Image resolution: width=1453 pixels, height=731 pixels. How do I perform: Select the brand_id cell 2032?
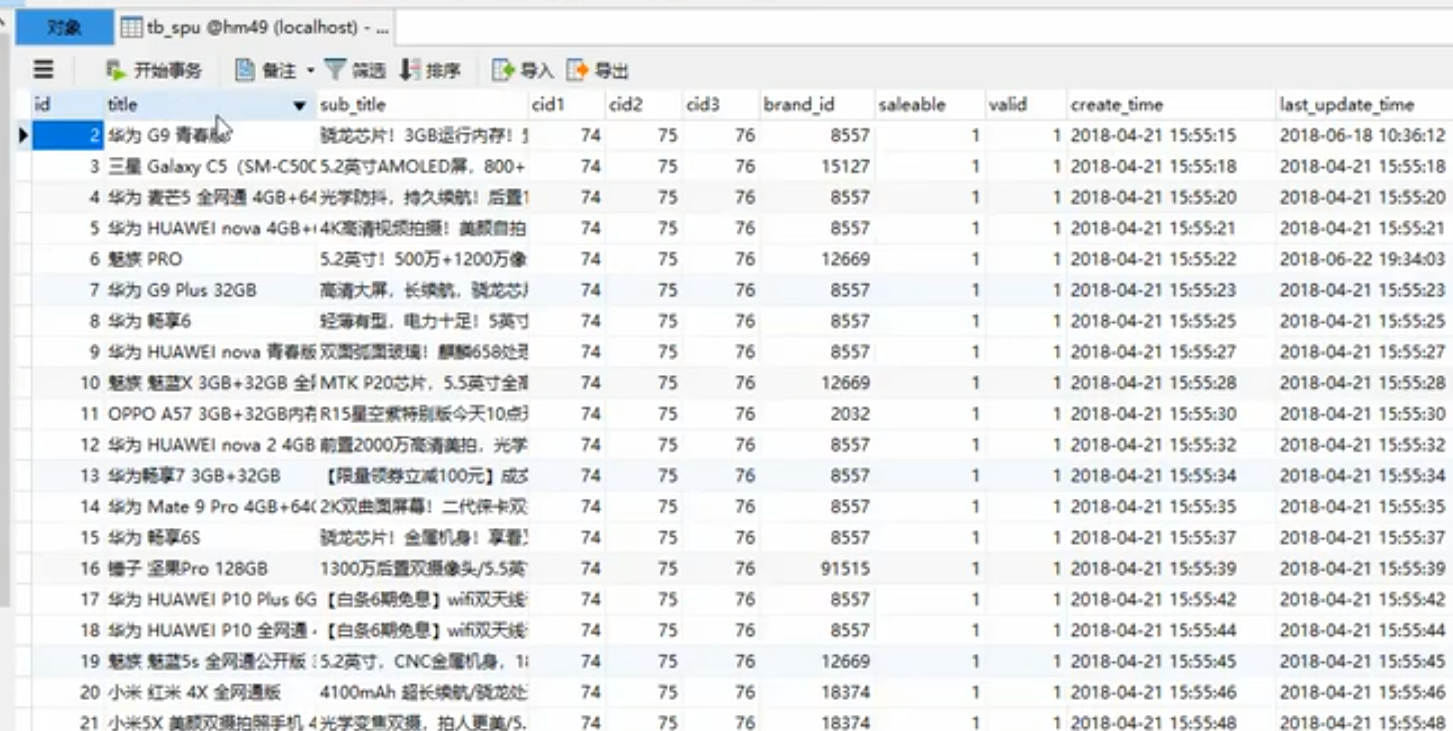[x=816, y=413]
